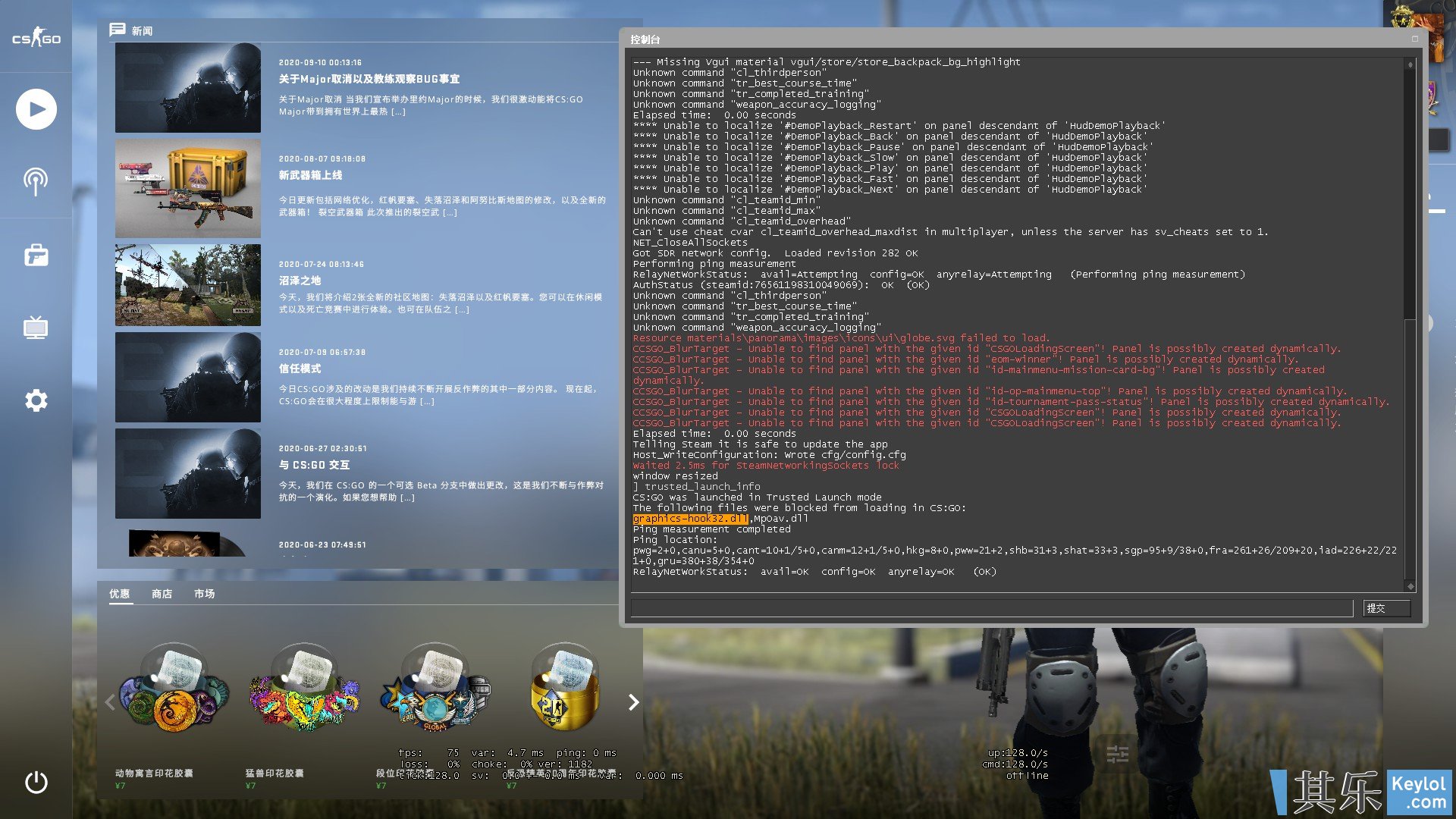This screenshot has width=1456, height=819.
Task: Select the 猛兽印花胶囊 sticker capsule
Action: (304, 689)
